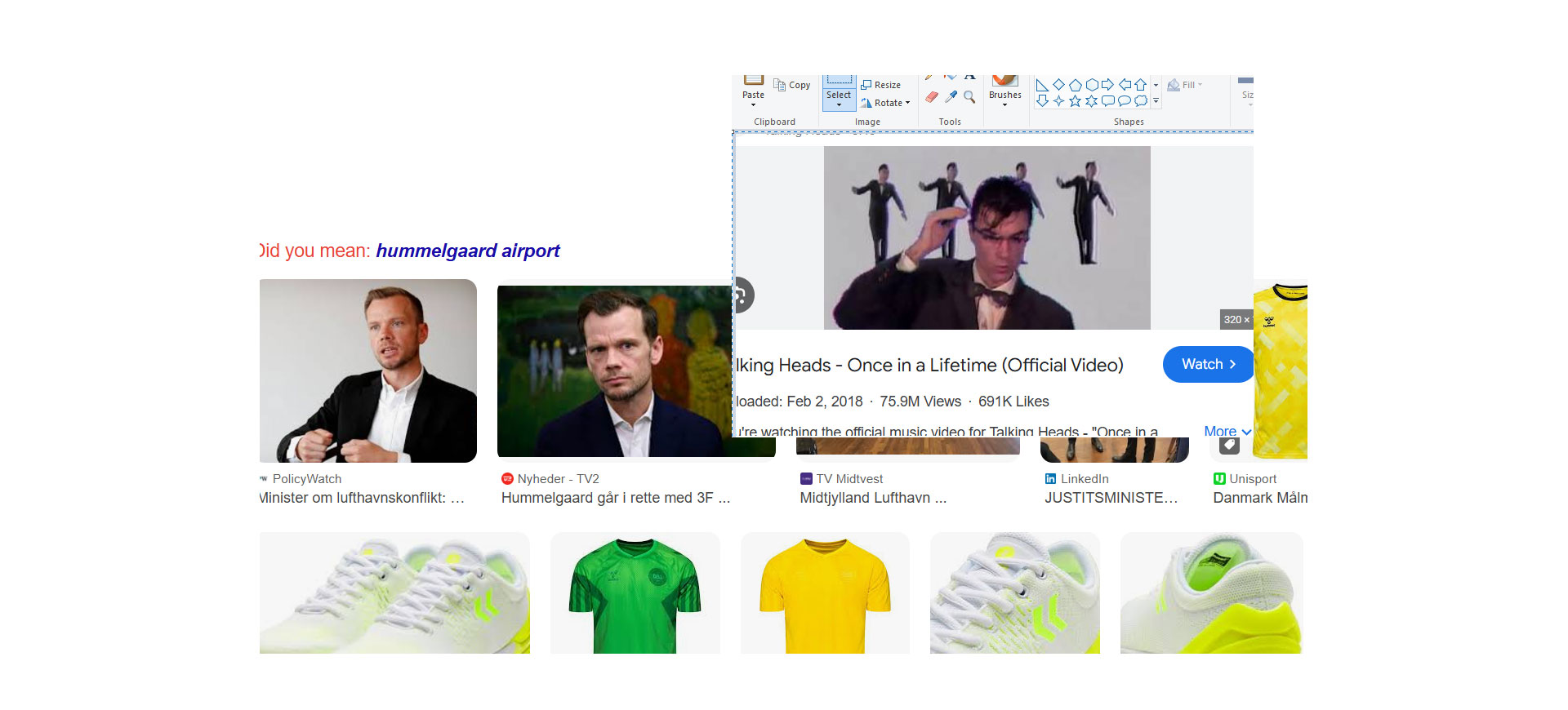Select the right triangle shape
The height and width of the screenshot is (710, 1568).
pos(1042,85)
